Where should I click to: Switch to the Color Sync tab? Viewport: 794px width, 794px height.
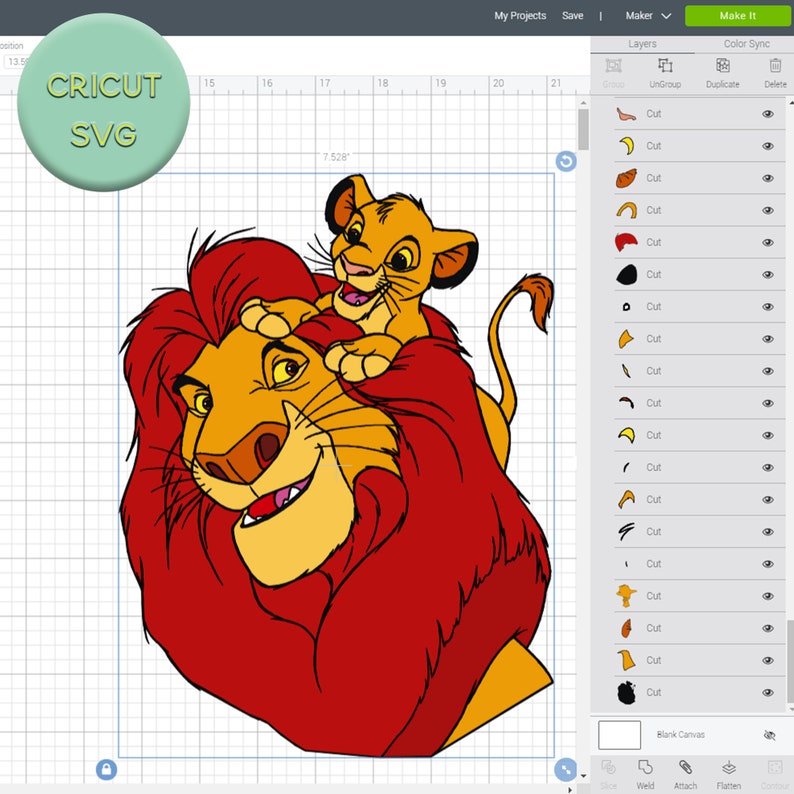point(746,44)
